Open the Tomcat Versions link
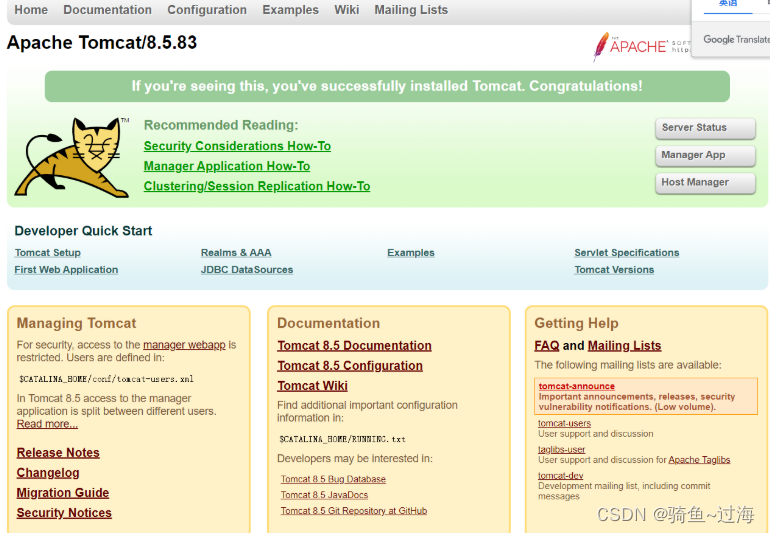 tap(614, 270)
